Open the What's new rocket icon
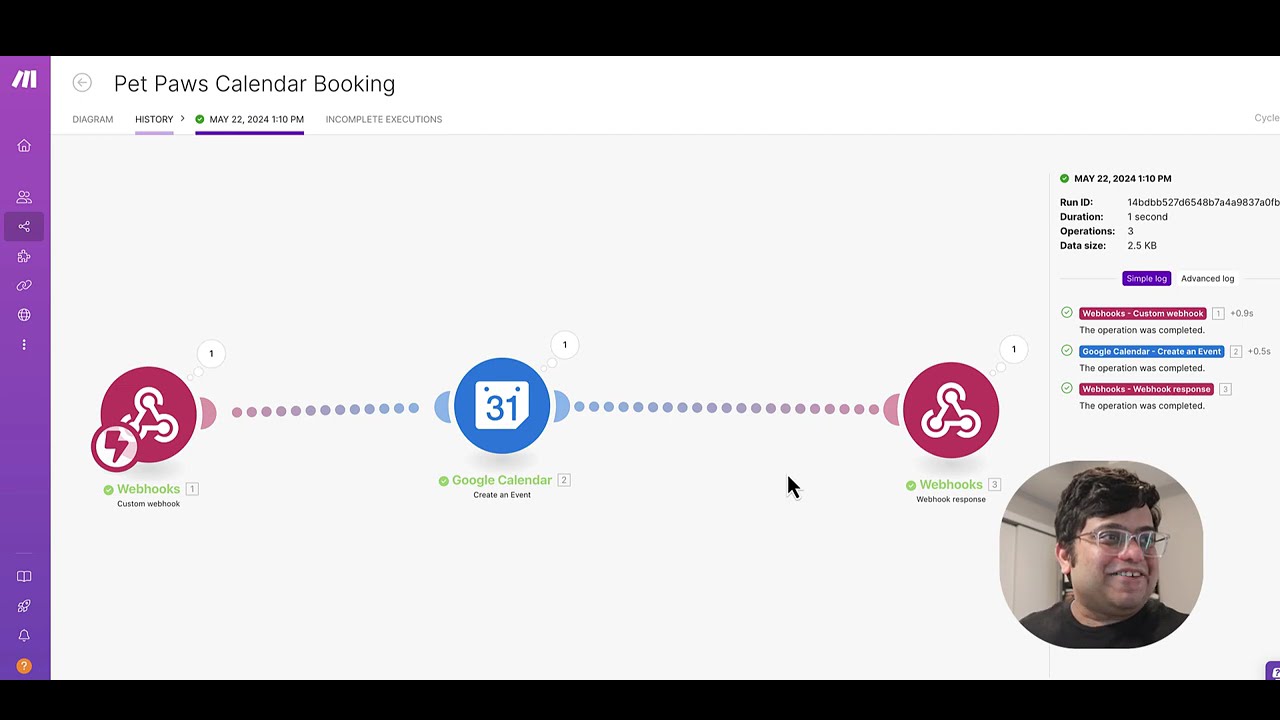Screen dimensions: 1280x720 click(24, 606)
